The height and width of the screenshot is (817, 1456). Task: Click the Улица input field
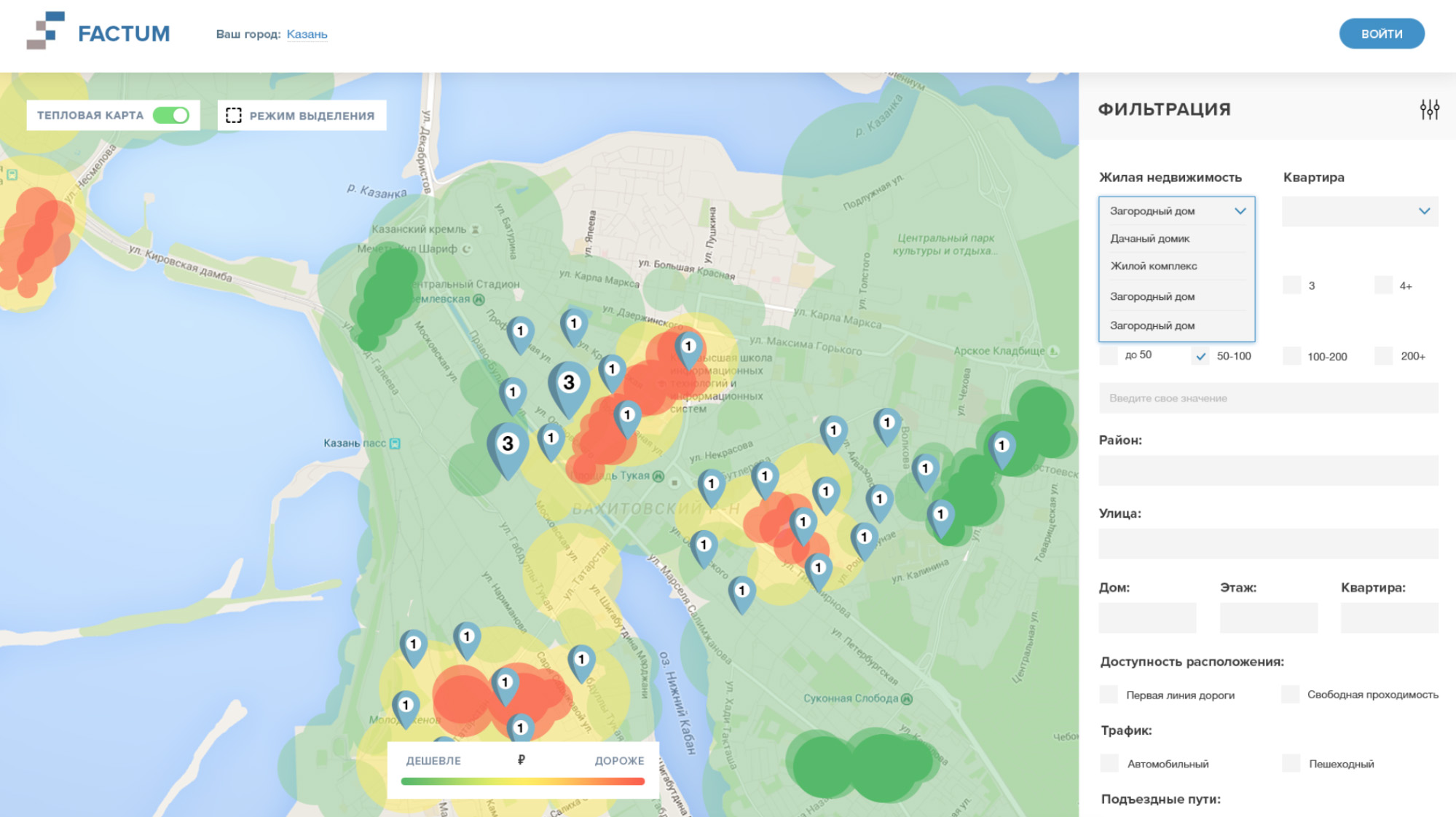(1268, 544)
